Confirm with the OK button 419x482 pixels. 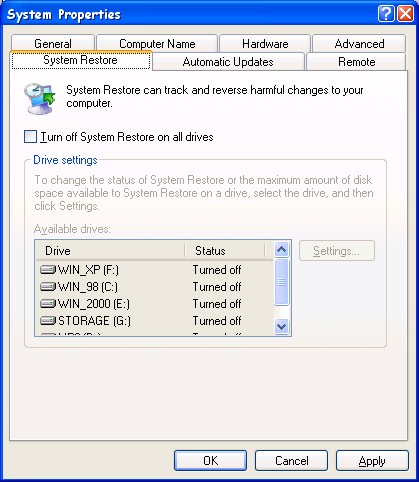coord(210,461)
